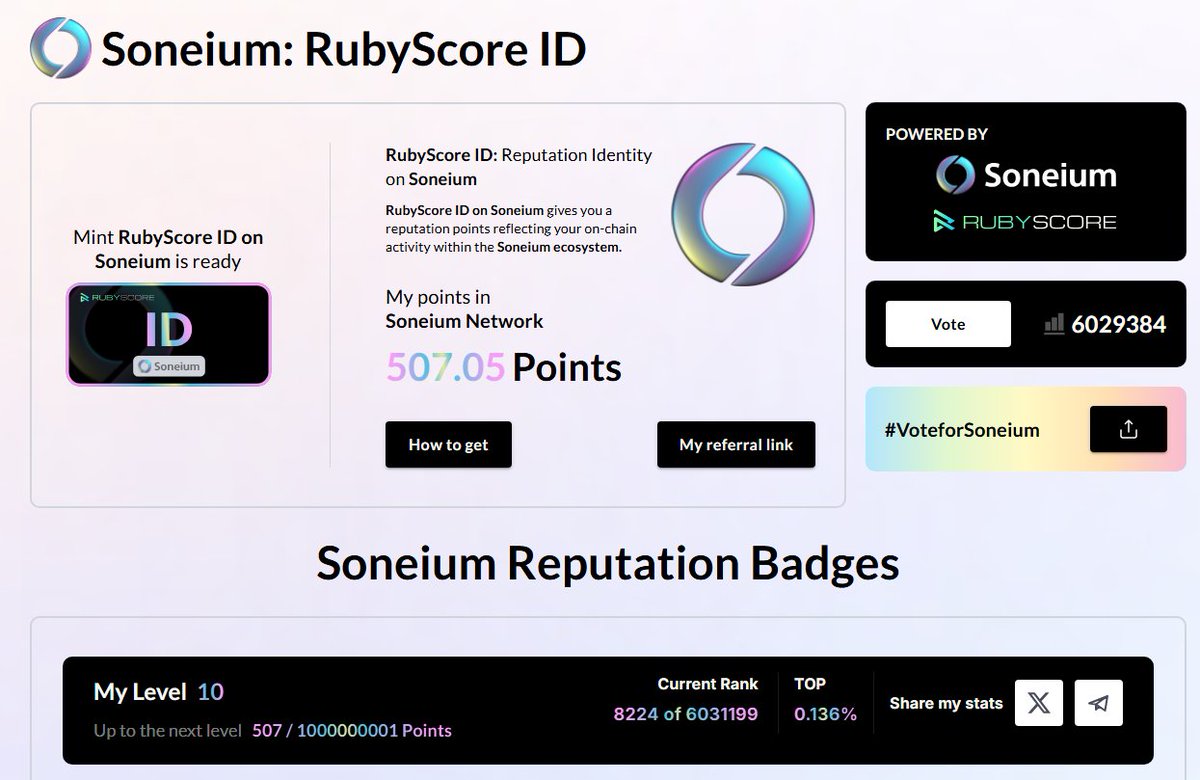Click the TOP 0.136% value
The image size is (1200, 780).
[x=825, y=714]
